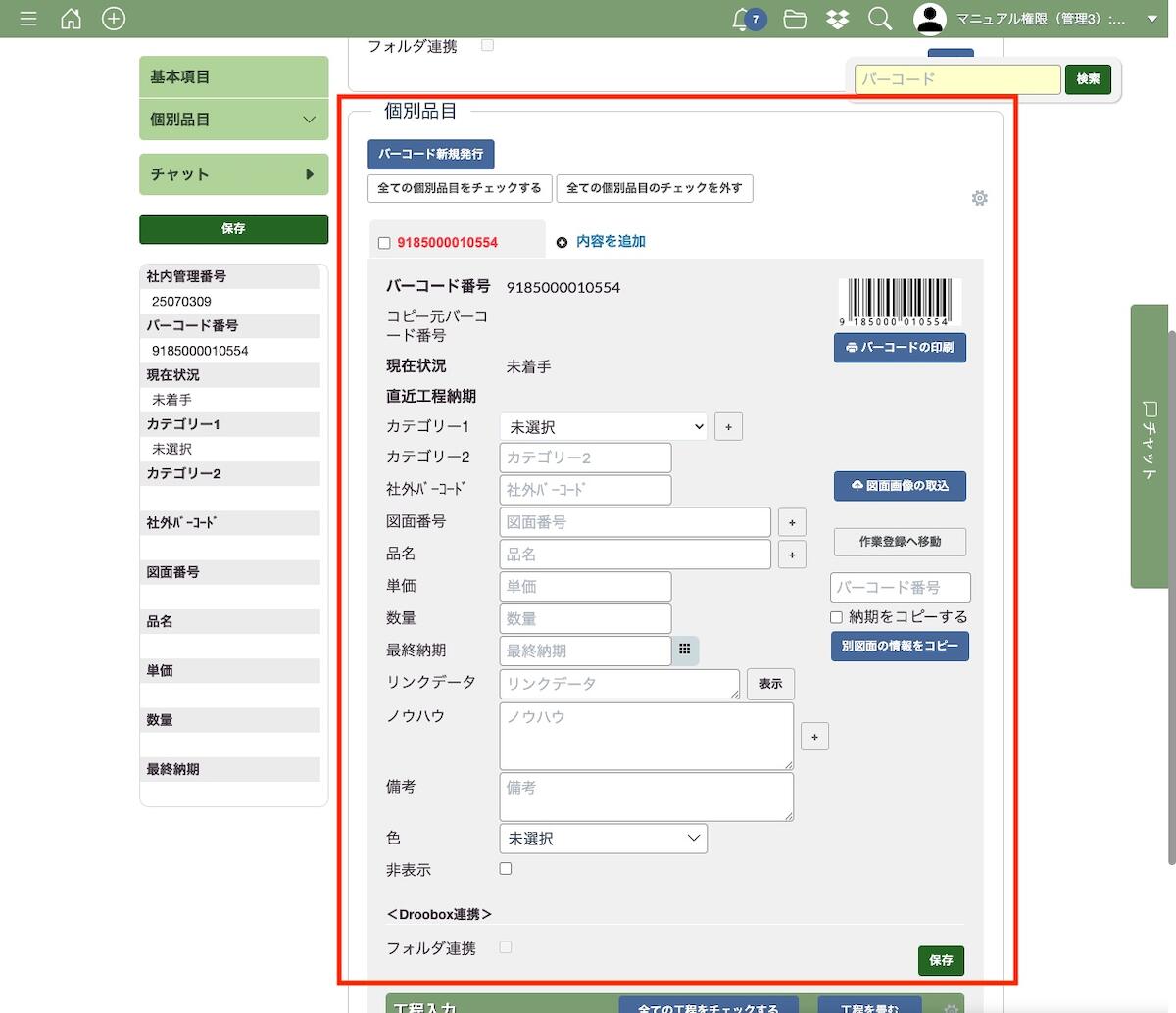The image size is (1176, 1013).
Task: Open the notifications bell icon
Action: point(742,20)
